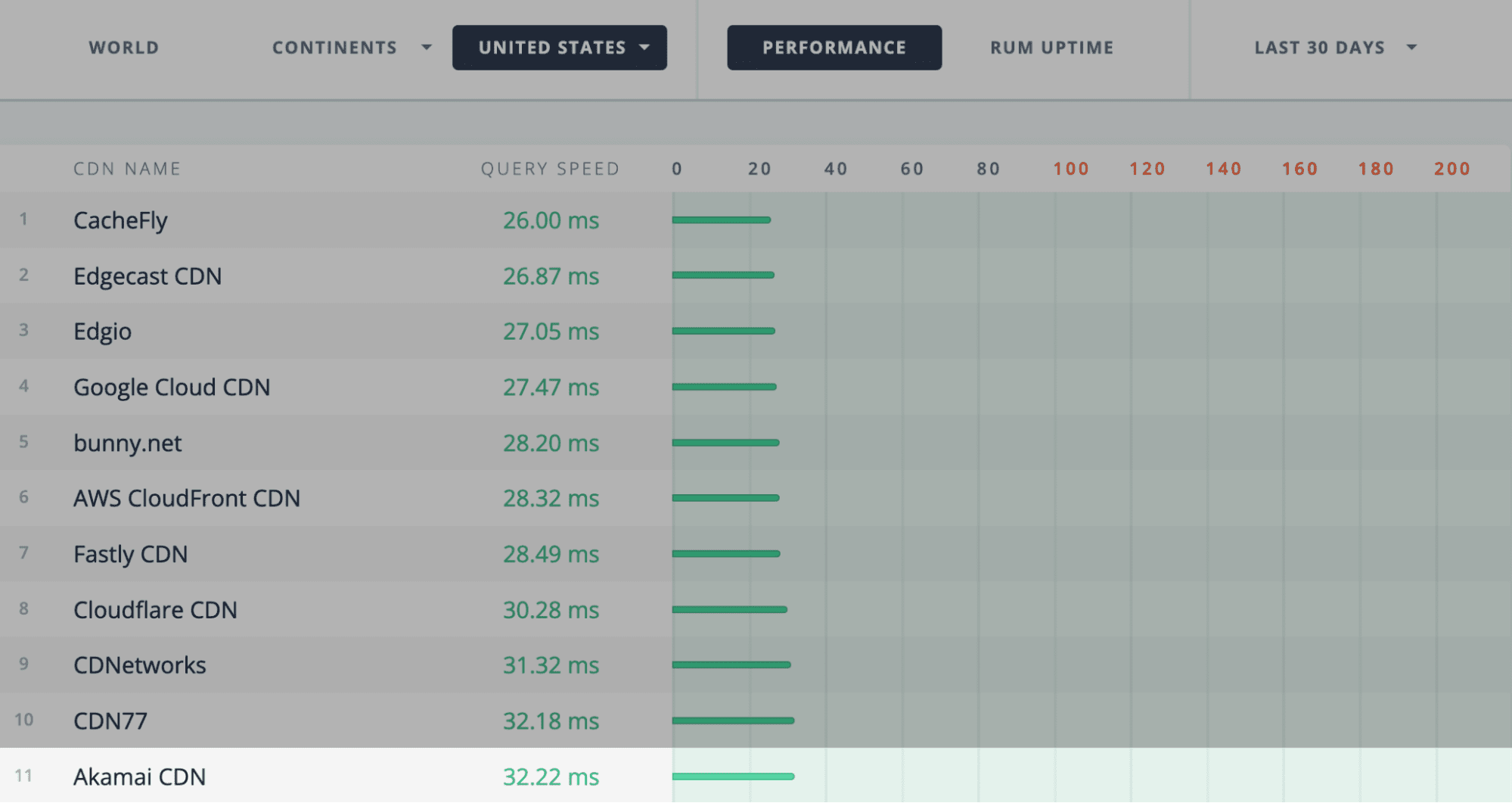Click the 100 axis label in red
The height and width of the screenshot is (803, 1512).
click(x=1071, y=169)
